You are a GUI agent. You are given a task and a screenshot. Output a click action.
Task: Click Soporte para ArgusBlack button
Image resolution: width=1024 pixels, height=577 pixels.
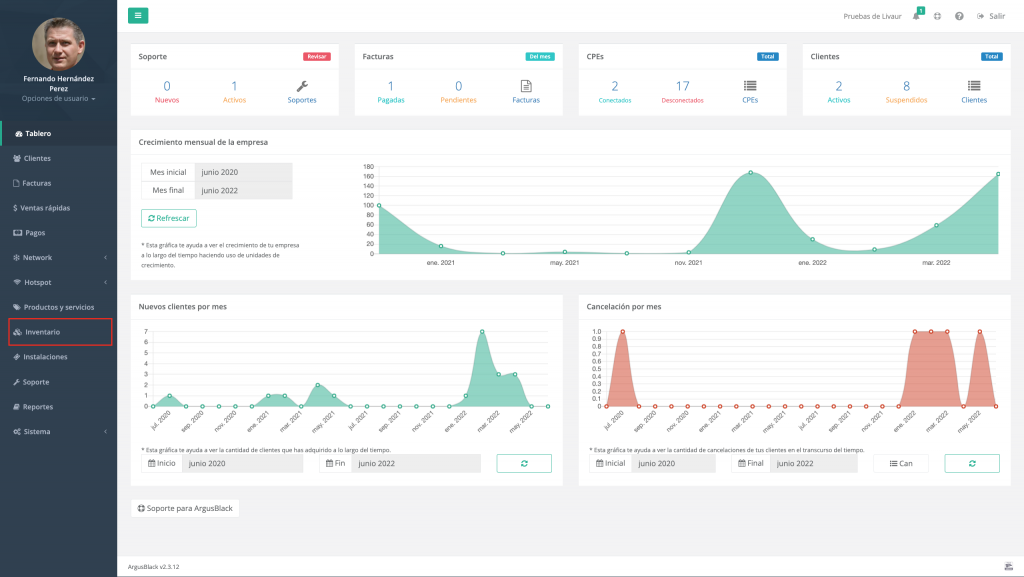pos(185,508)
